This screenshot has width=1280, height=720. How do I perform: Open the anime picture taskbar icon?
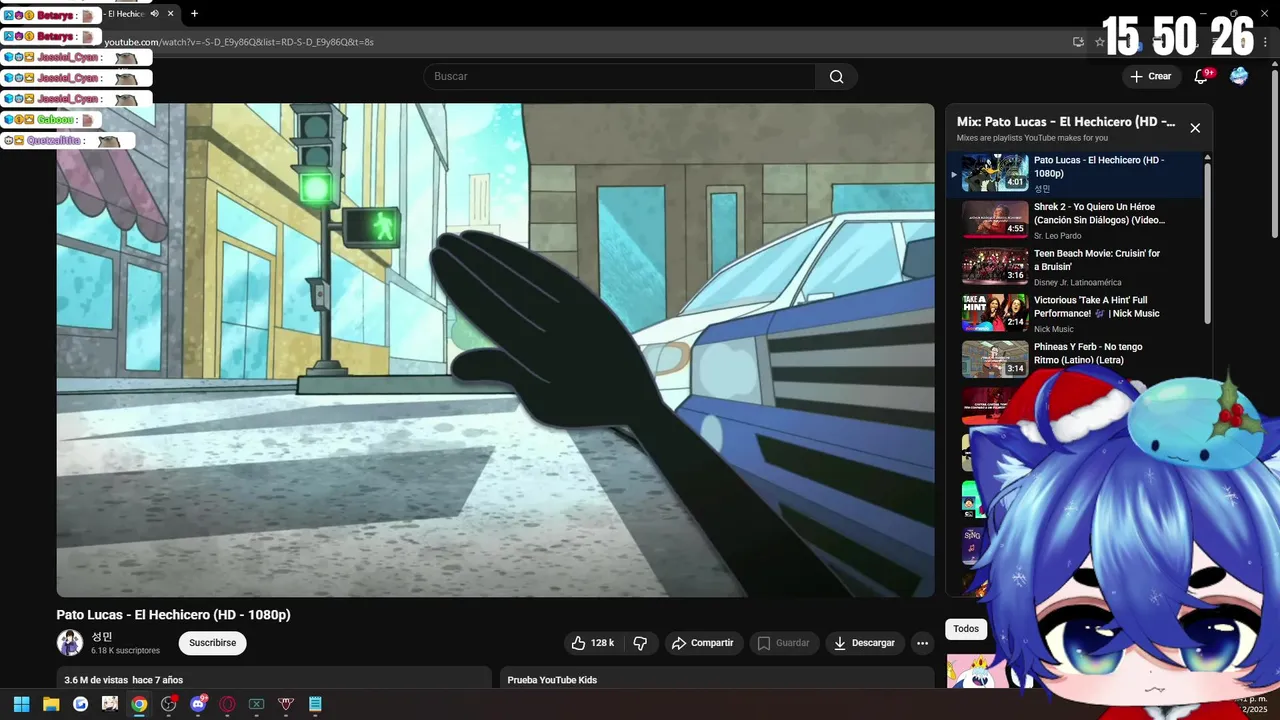(110, 704)
